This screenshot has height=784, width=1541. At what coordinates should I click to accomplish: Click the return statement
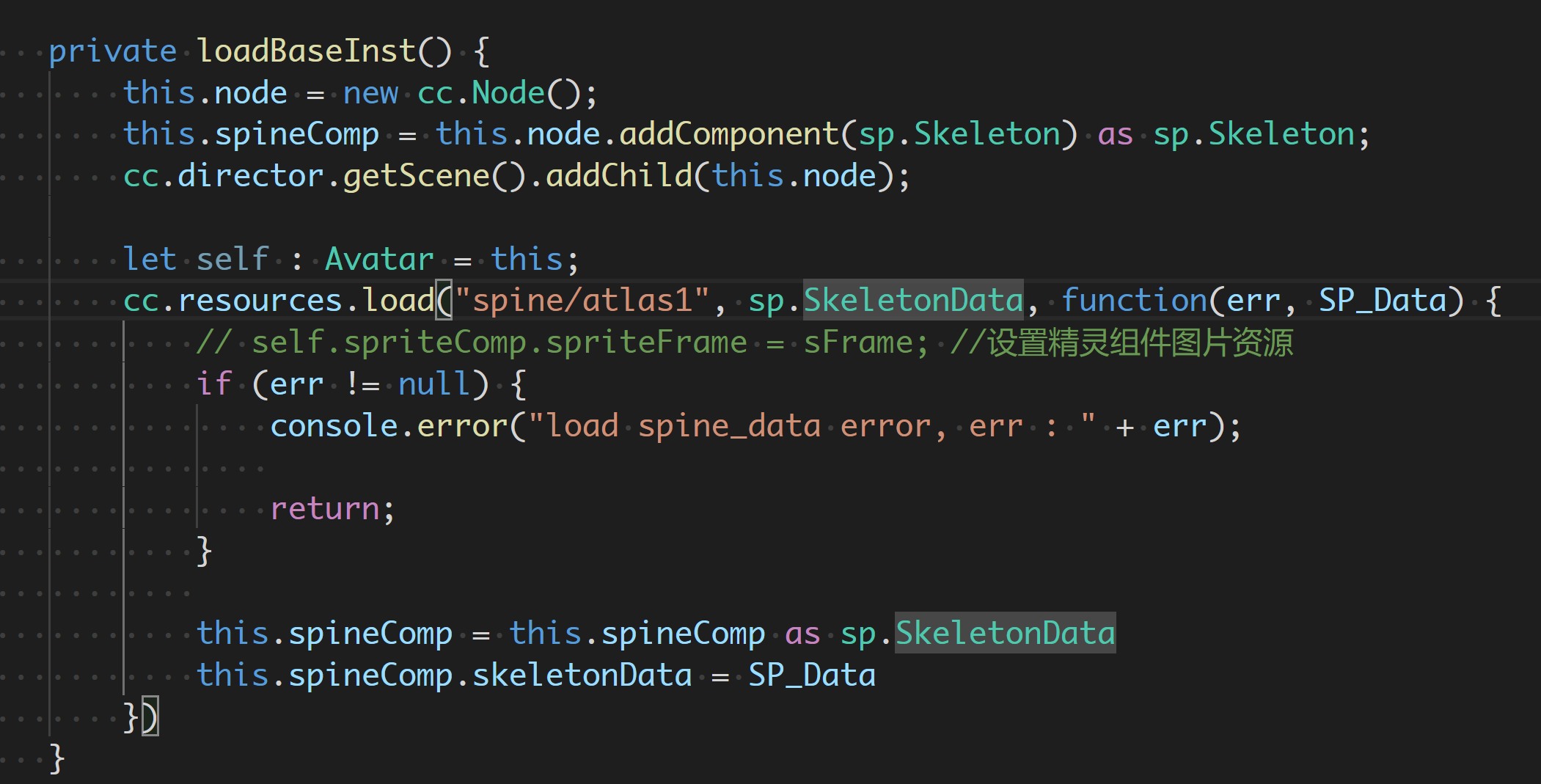pos(325,509)
